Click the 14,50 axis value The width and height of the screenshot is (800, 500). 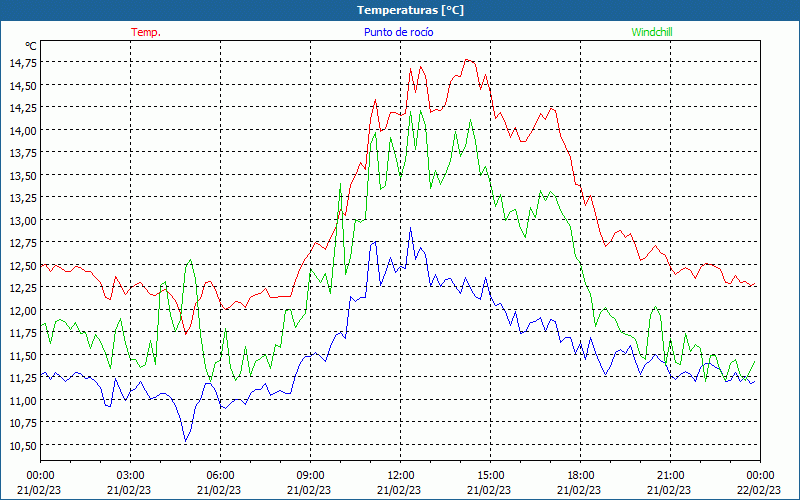(22, 85)
